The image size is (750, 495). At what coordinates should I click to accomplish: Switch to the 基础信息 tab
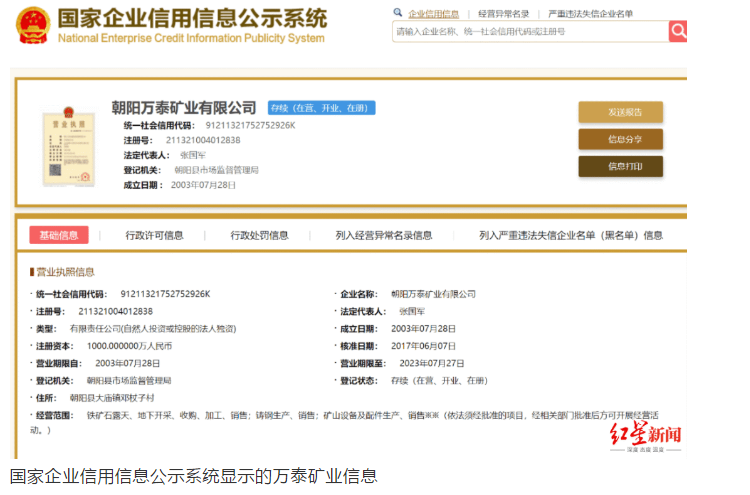(x=59, y=235)
